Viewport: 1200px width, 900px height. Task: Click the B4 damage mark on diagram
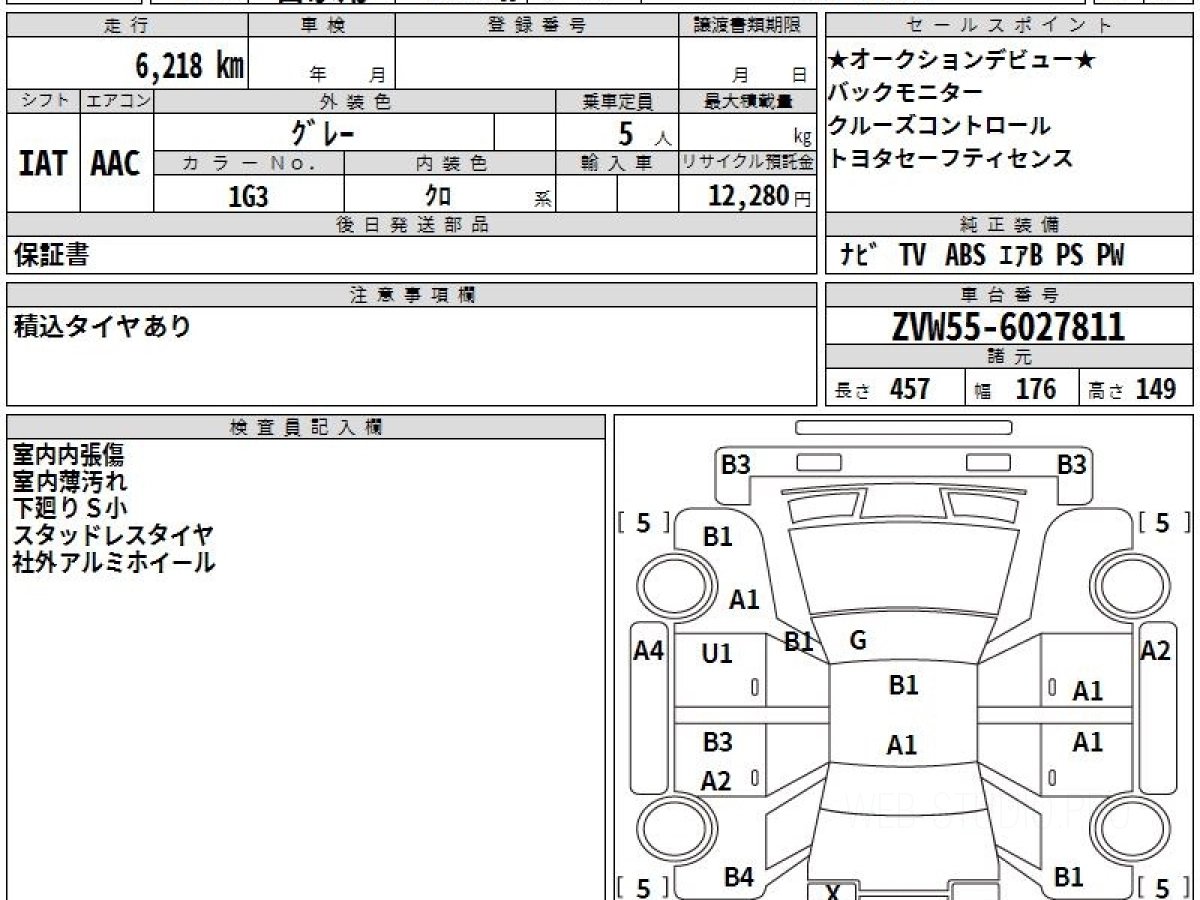tap(739, 877)
